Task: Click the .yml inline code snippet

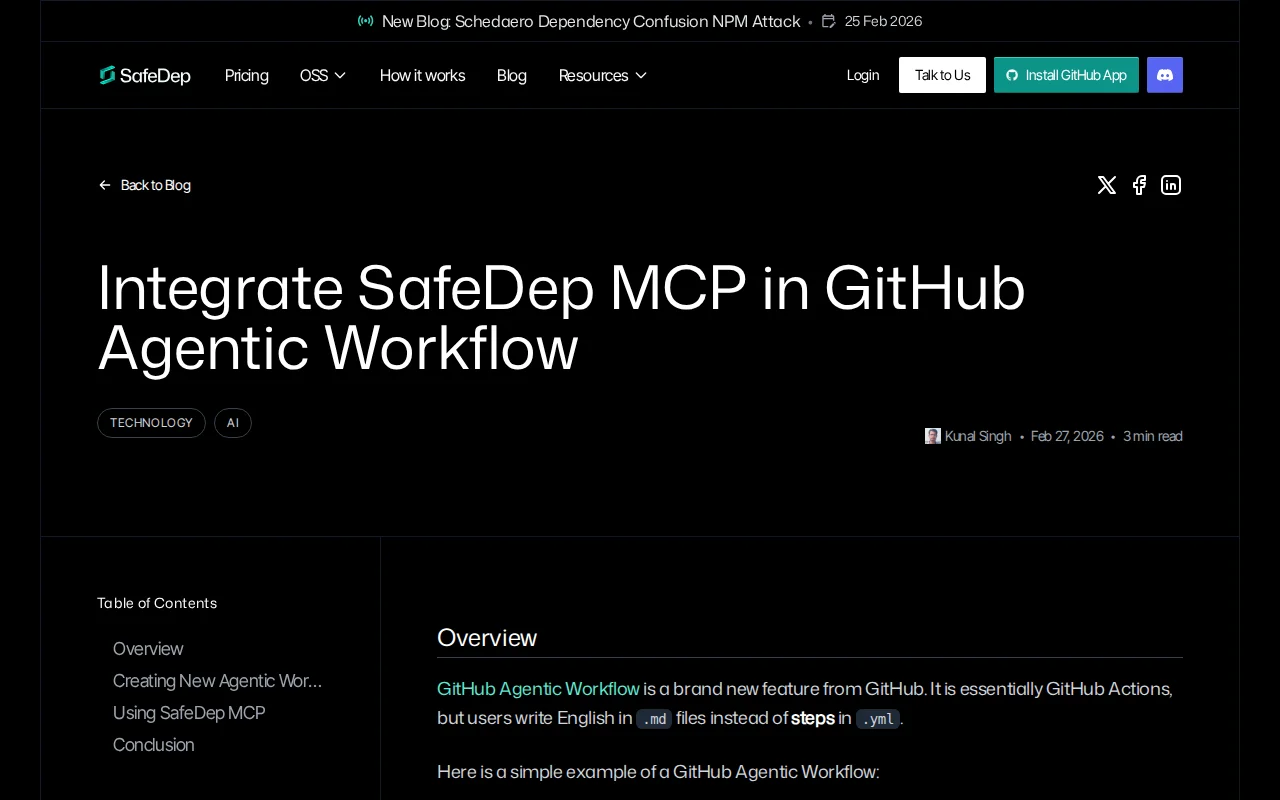Action: coord(878,719)
